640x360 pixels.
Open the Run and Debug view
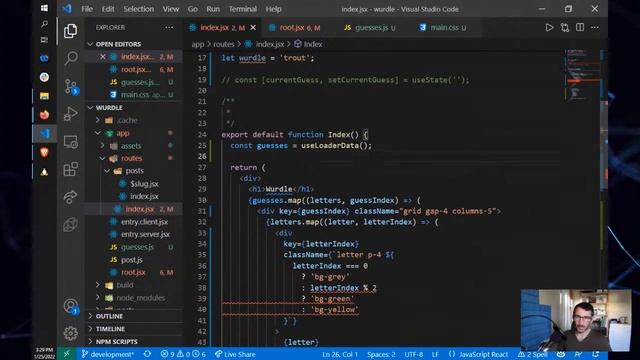point(70,114)
